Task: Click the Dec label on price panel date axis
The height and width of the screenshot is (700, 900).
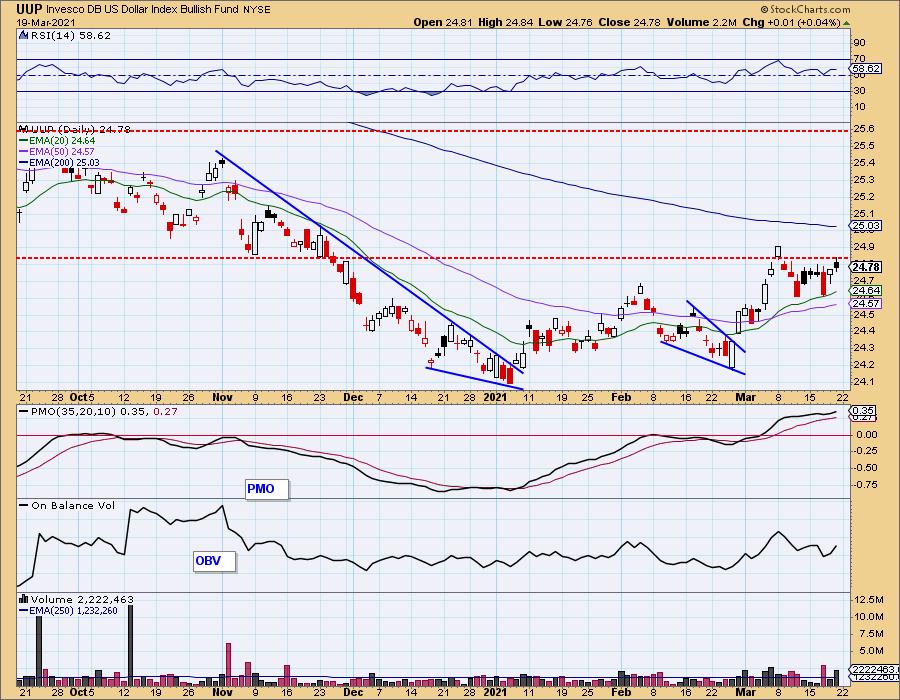Action: pos(353,398)
